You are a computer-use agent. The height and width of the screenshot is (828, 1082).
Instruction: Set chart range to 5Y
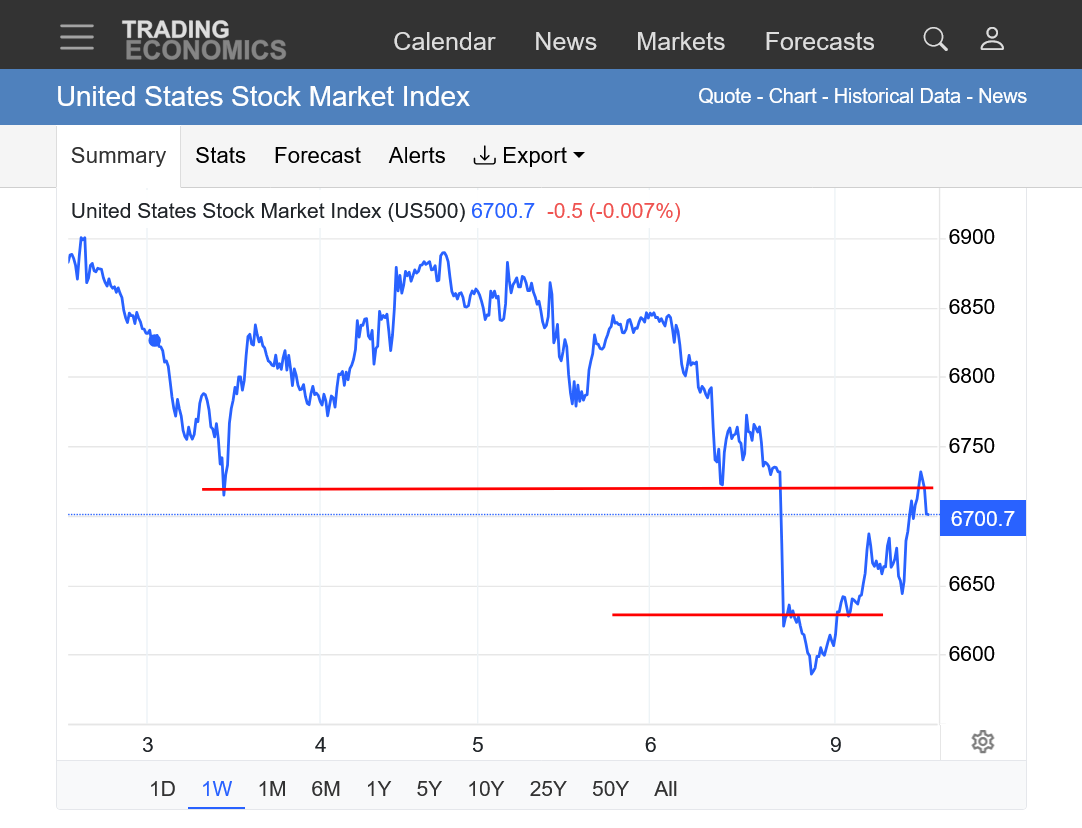[x=429, y=789]
